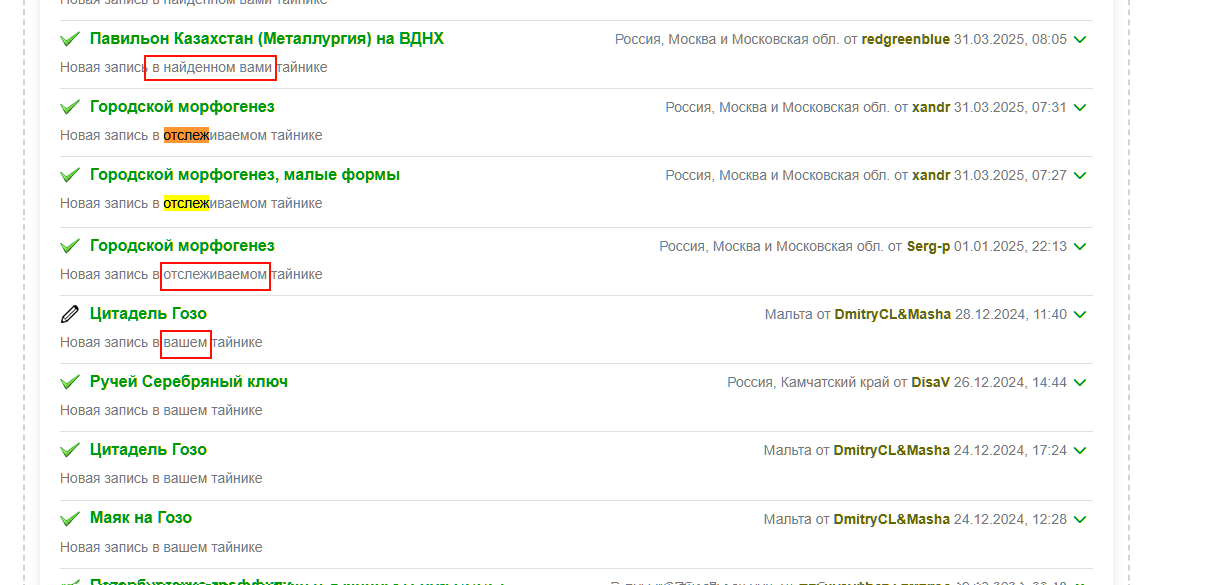Click the green checkmark beside Павильон Казахстан
The width and height of the screenshot is (1222, 585).
pos(69,39)
